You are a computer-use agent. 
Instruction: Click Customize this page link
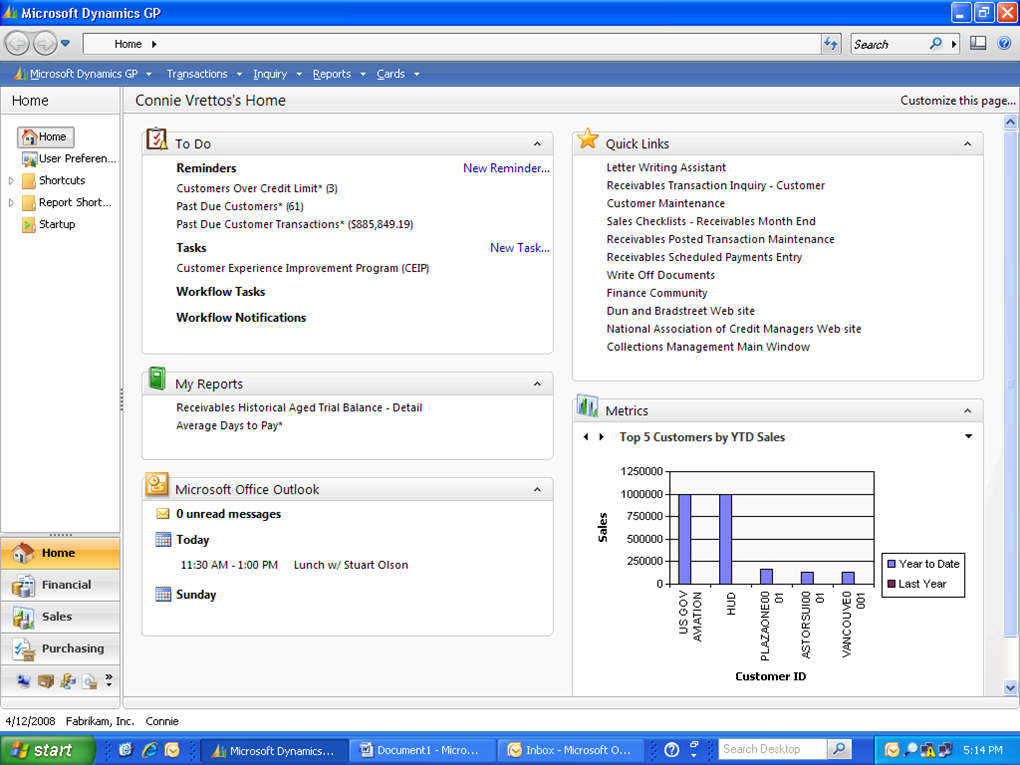tap(958, 100)
